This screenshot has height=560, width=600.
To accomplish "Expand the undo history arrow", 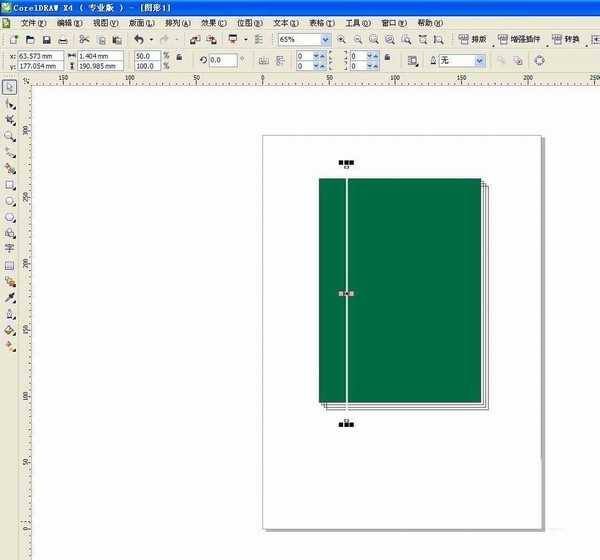I will tap(152, 39).
